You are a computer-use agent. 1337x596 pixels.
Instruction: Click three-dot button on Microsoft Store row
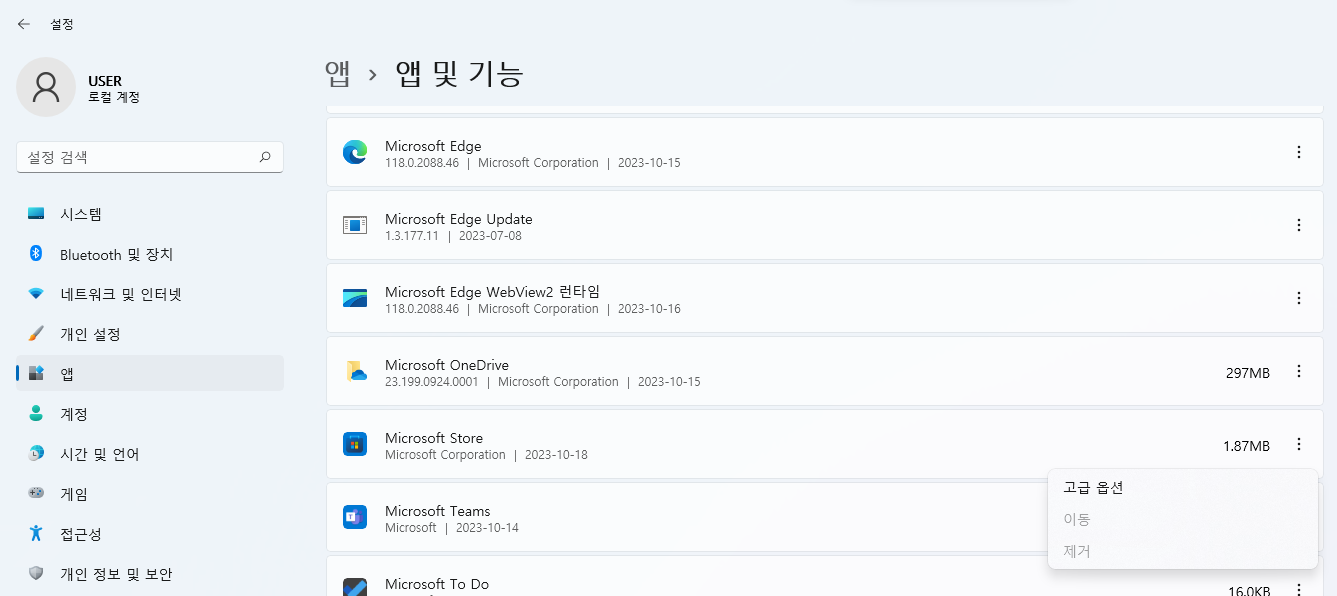click(x=1299, y=444)
